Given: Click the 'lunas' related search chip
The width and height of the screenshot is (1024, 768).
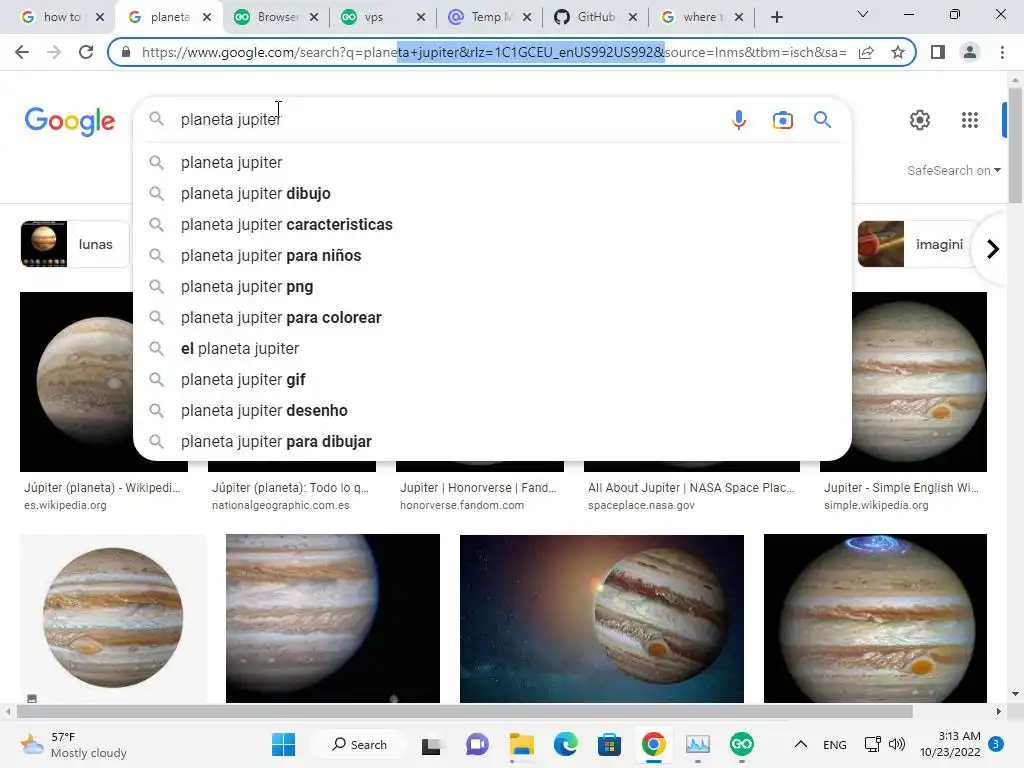Looking at the screenshot, I should coord(74,244).
